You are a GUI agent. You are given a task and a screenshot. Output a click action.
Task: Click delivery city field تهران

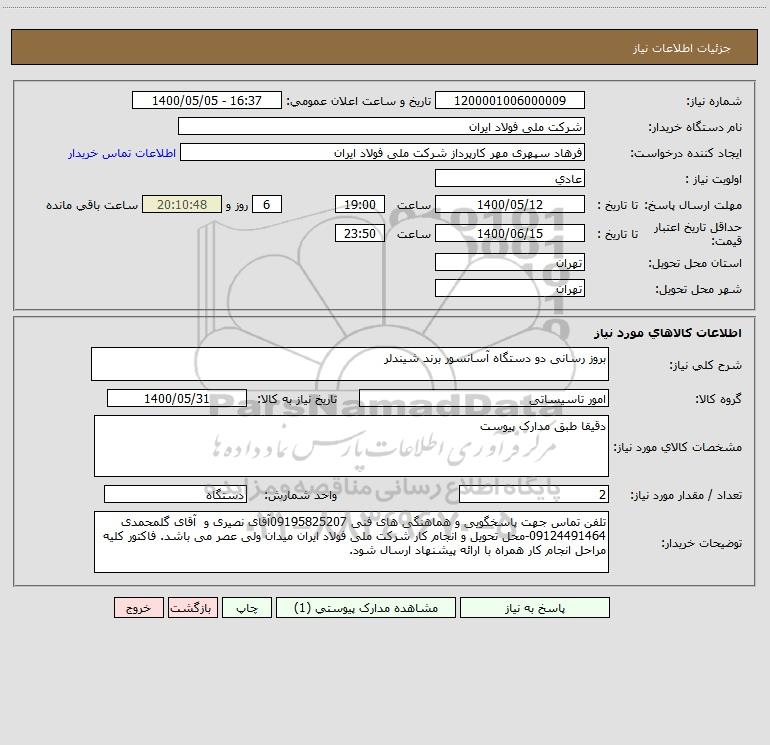coord(510,288)
